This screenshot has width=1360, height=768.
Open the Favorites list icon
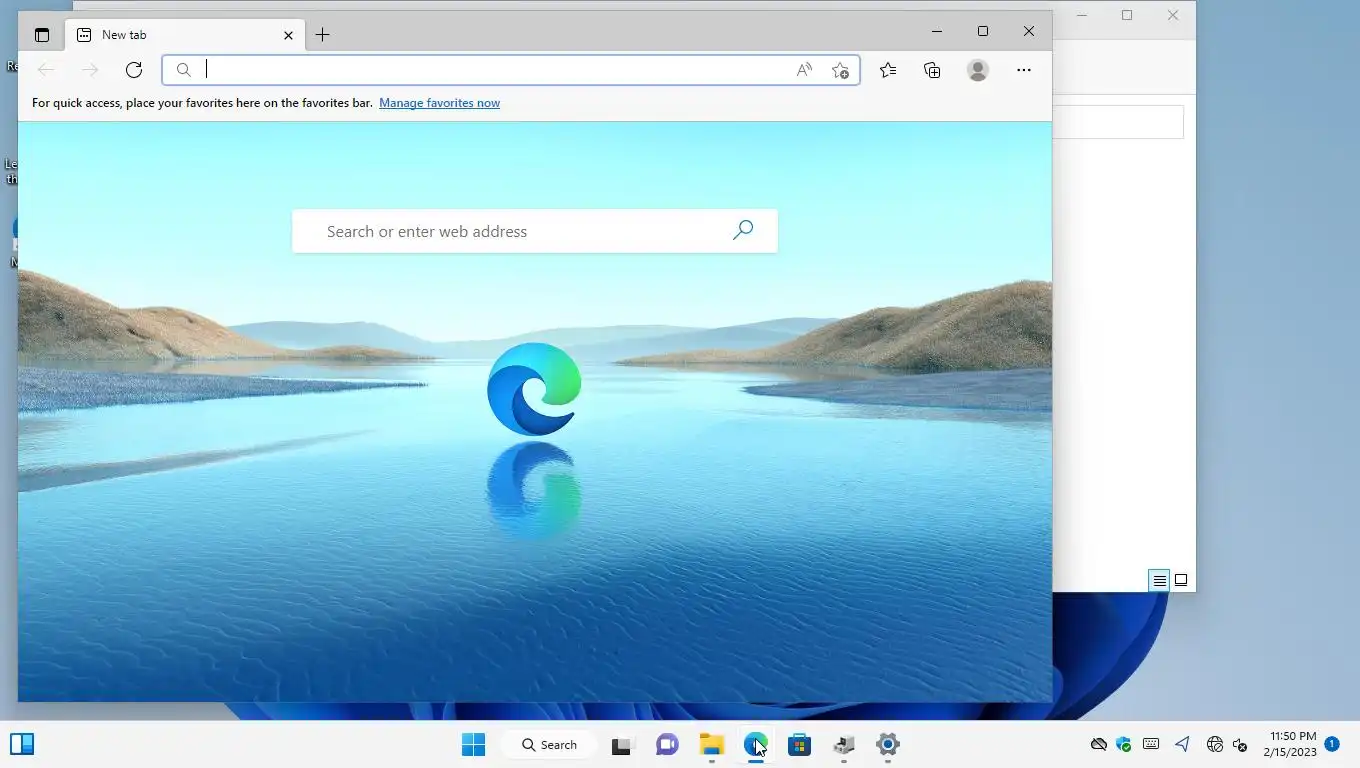888,70
